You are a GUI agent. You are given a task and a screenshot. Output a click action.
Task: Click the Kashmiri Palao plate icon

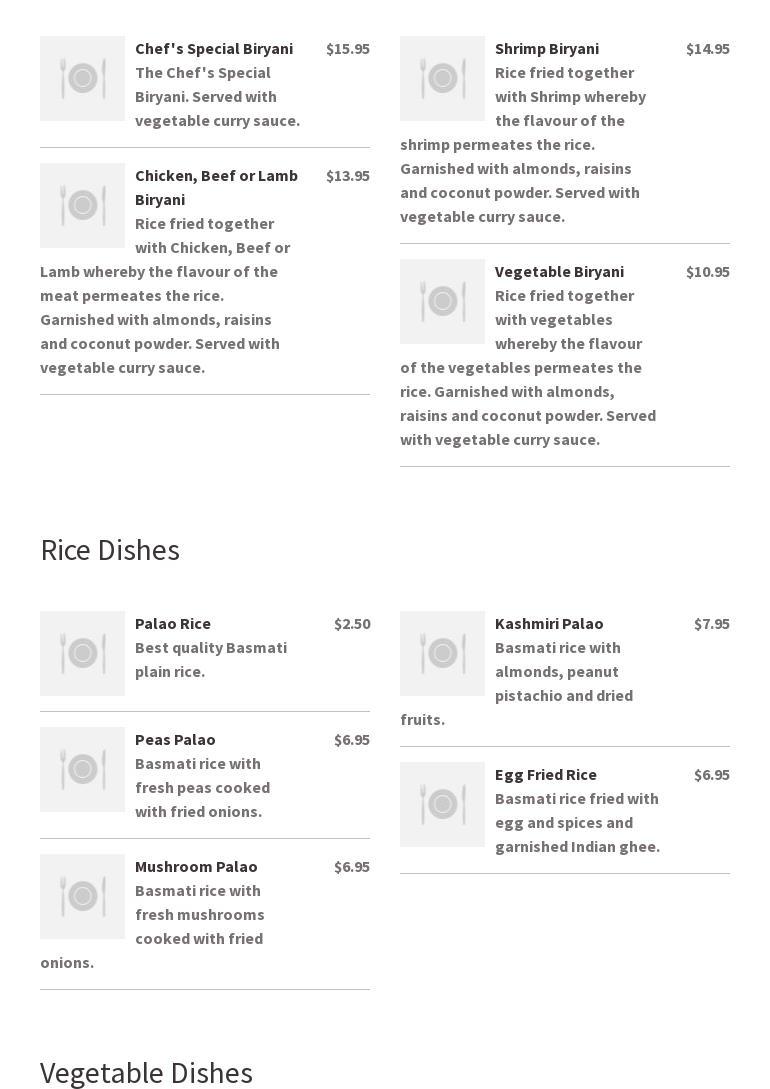(x=442, y=654)
